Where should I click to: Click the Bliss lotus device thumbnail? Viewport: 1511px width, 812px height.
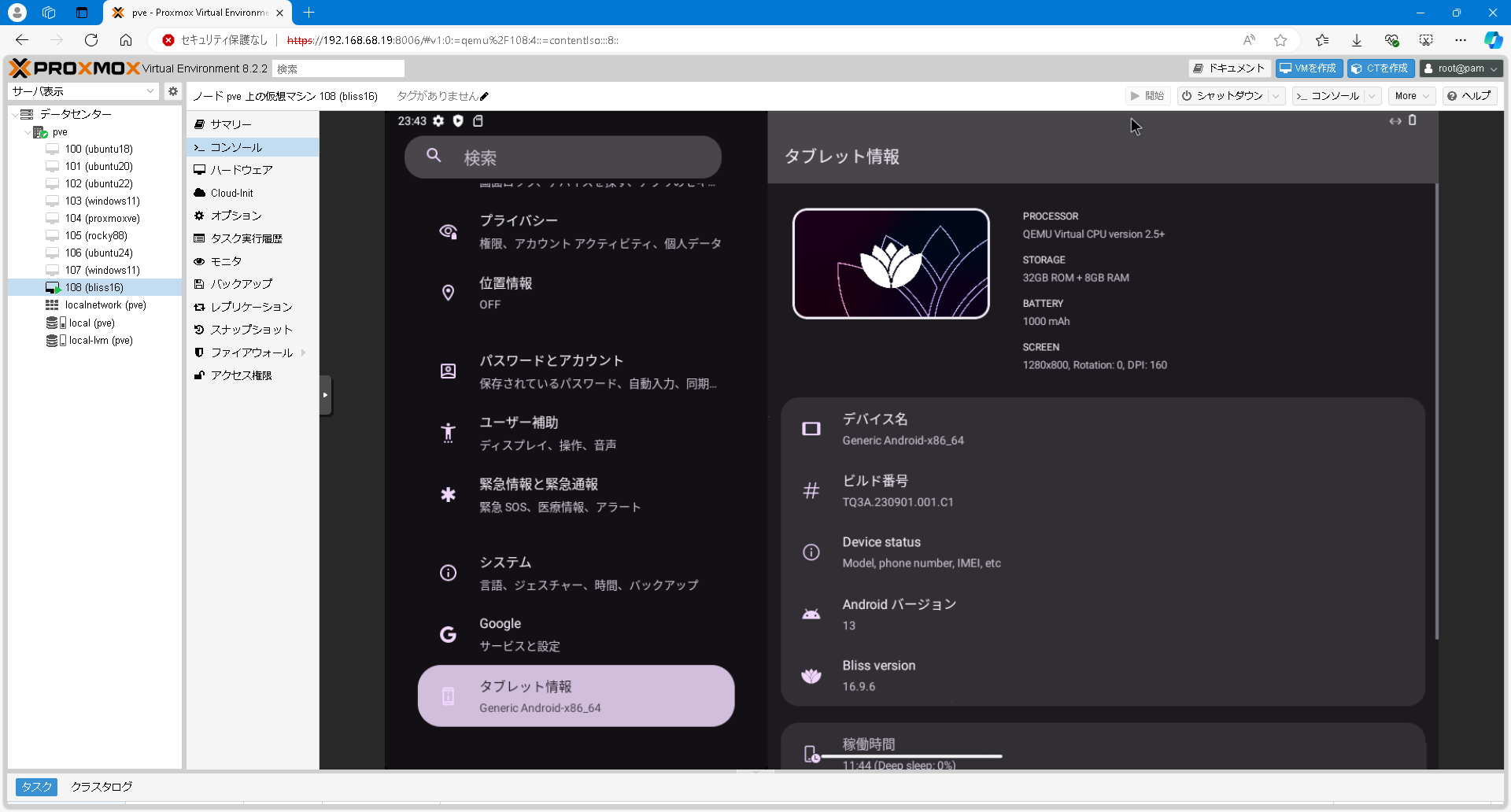[891, 264]
